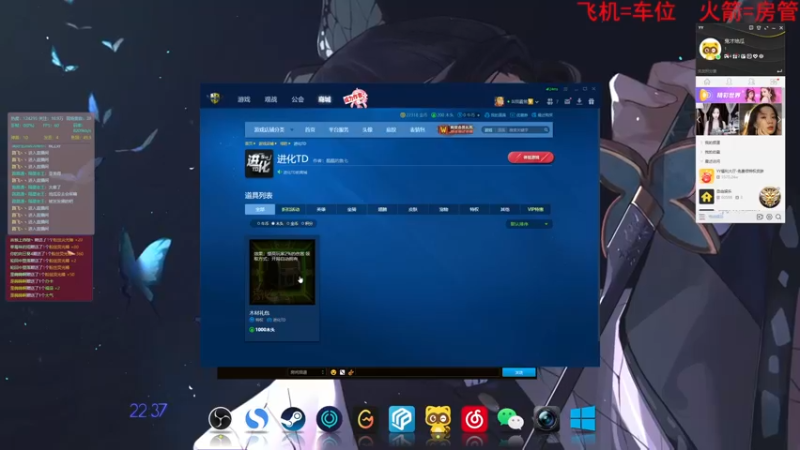Image resolution: width=800 pixels, height=450 pixels.
Task: Click the user avatar in platform header
Action: pyautogui.click(x=499, y=101)
